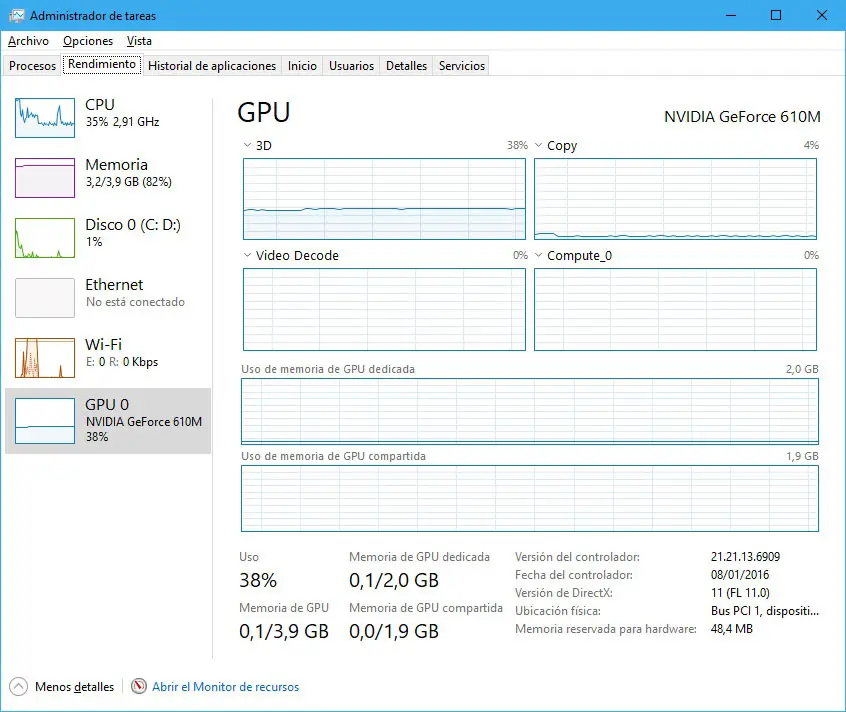This screenshot has width=846, height=712.
Task: Open the Opciones menu
Action: coord(88,41)
